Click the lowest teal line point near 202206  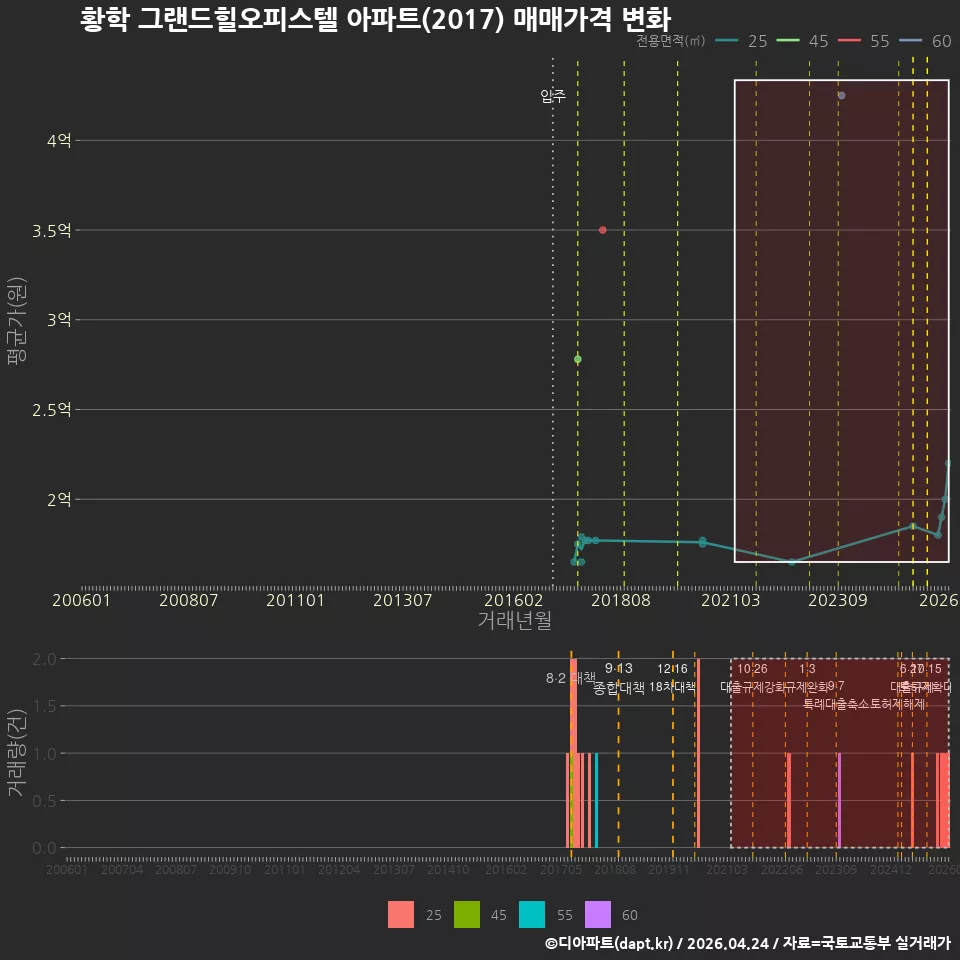tap(792, 561)
